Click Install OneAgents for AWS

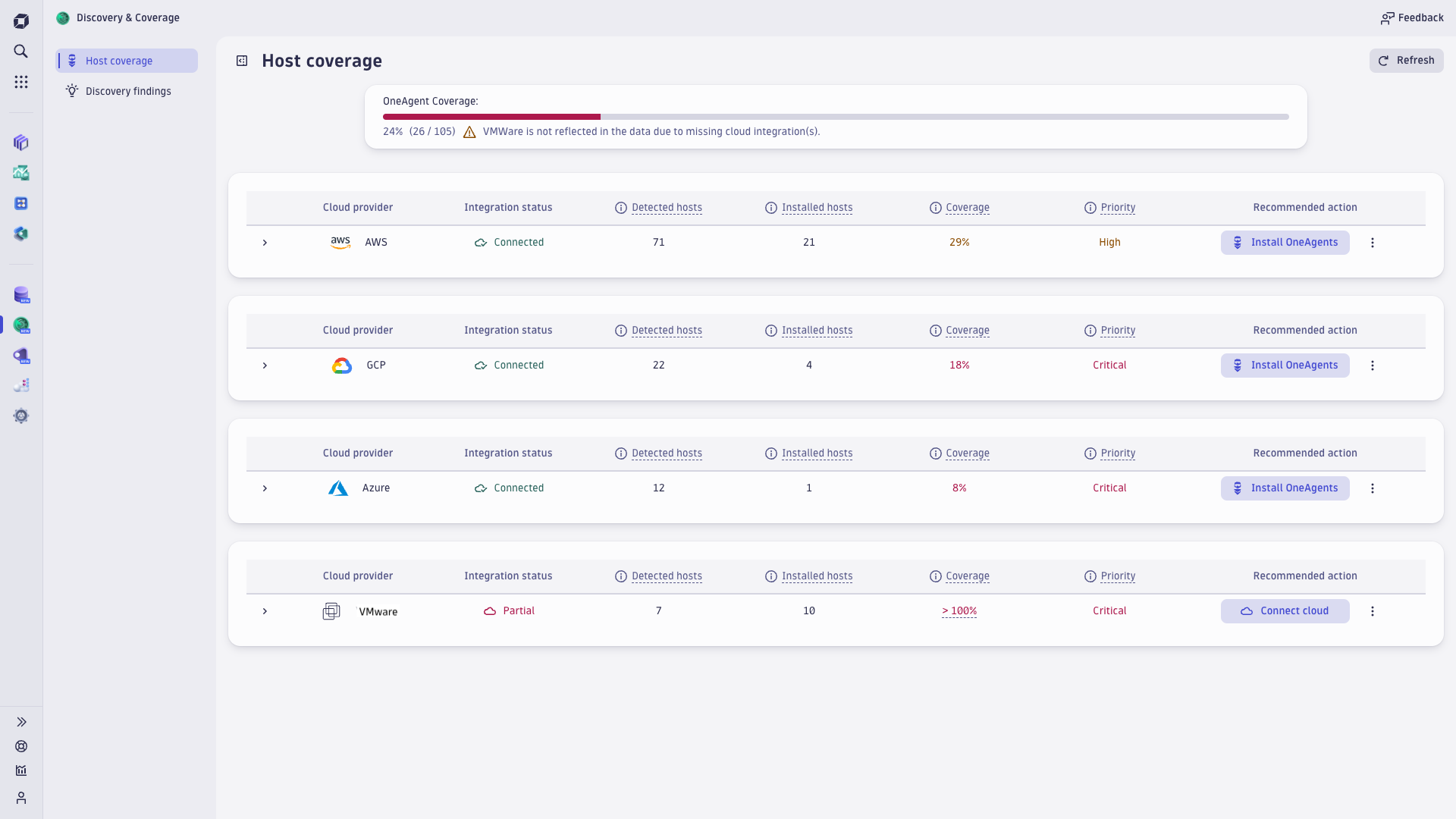tap(1285, 243)
